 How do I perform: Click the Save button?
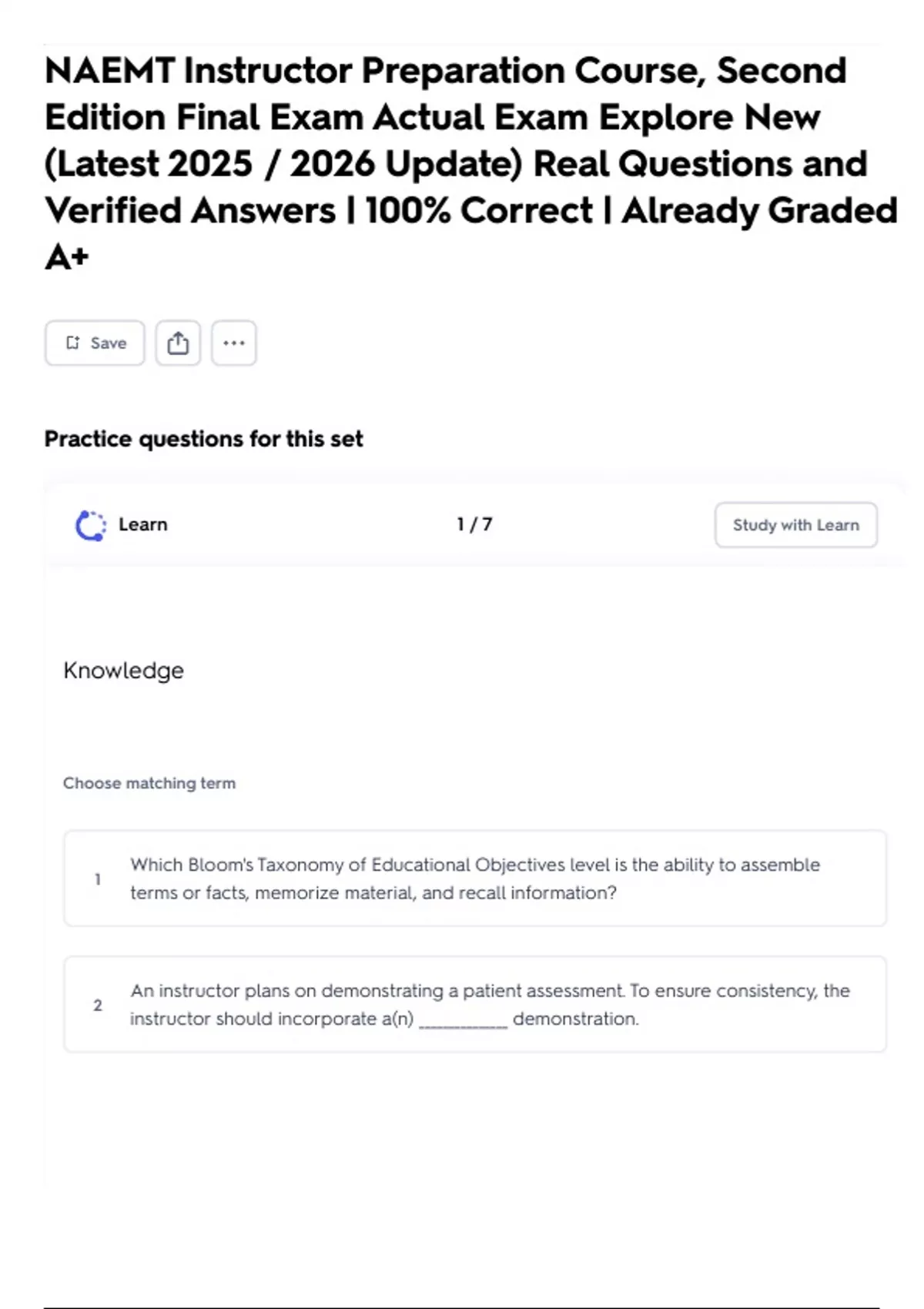pyautogui.click(x=95, y=343)
